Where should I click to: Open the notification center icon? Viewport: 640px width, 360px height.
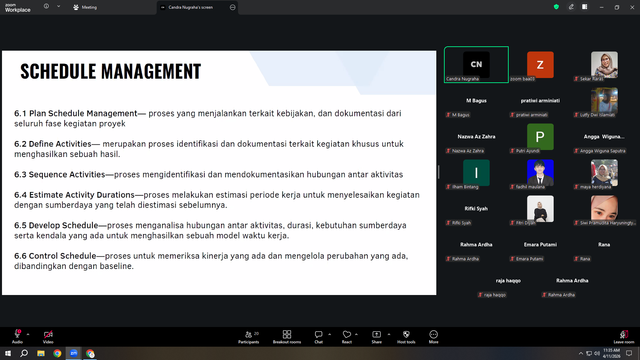[629, 353]
